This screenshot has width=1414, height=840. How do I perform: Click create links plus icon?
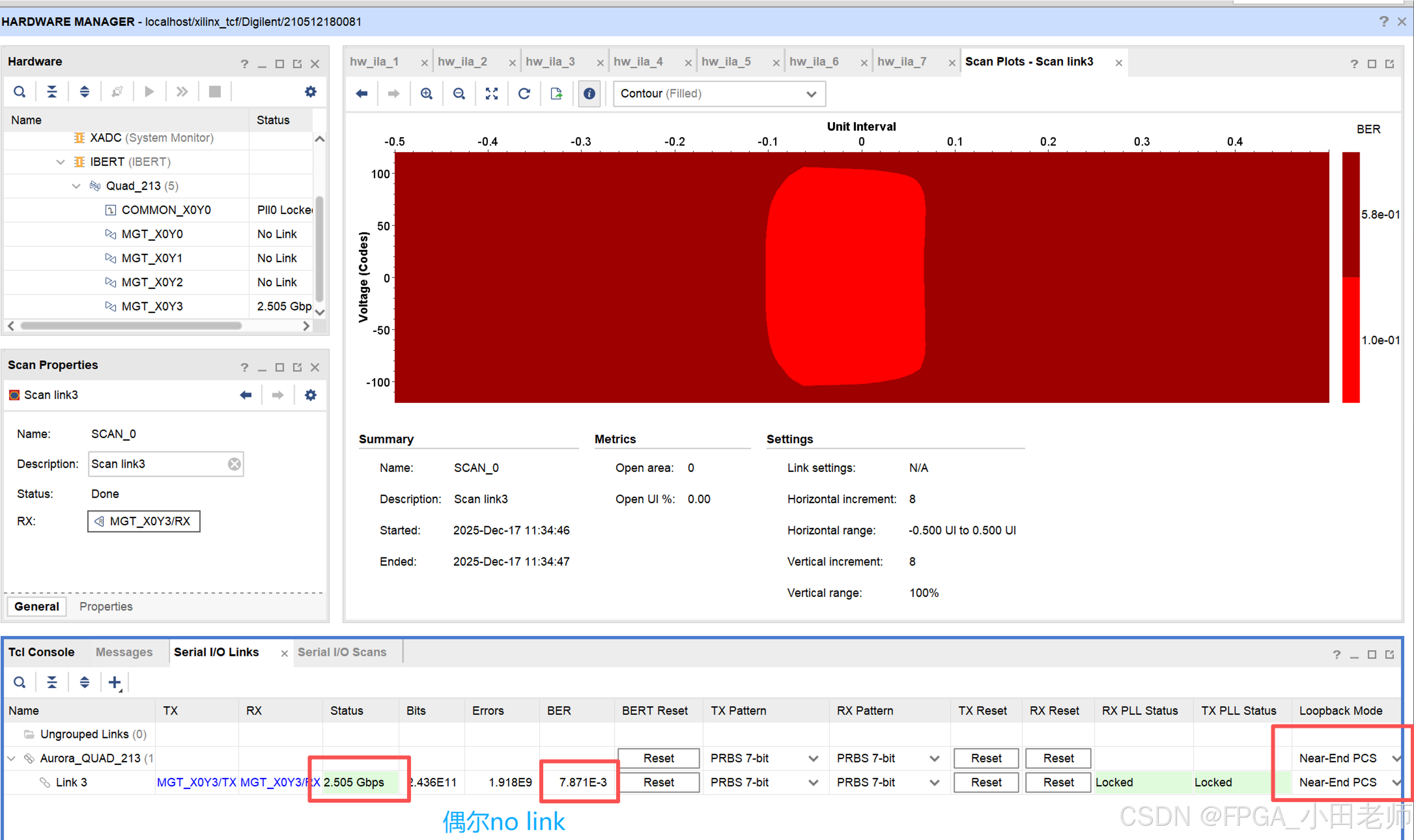pos(115,682)
